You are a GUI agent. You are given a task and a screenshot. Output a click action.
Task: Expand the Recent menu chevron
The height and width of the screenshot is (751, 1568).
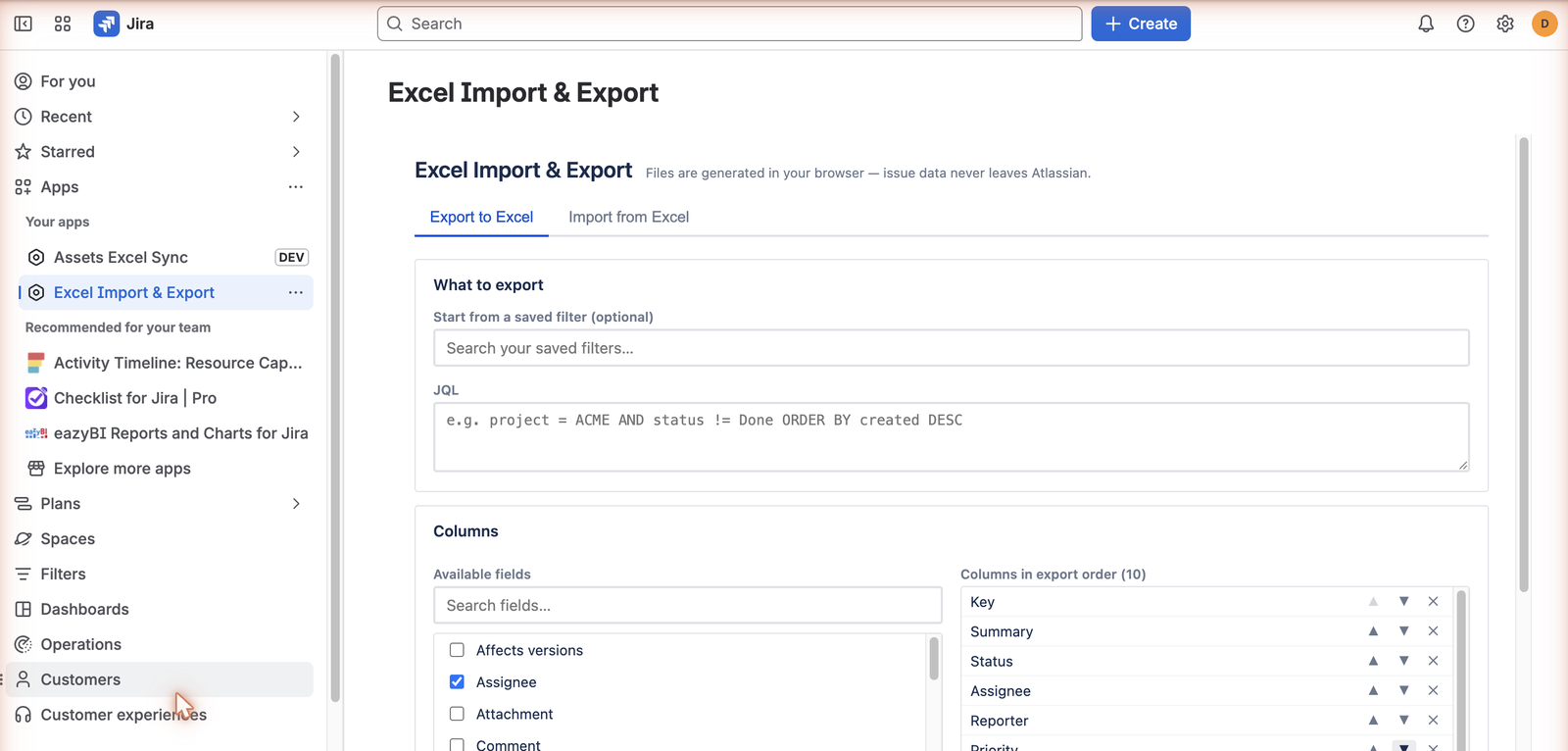click(x=296, y=117)
